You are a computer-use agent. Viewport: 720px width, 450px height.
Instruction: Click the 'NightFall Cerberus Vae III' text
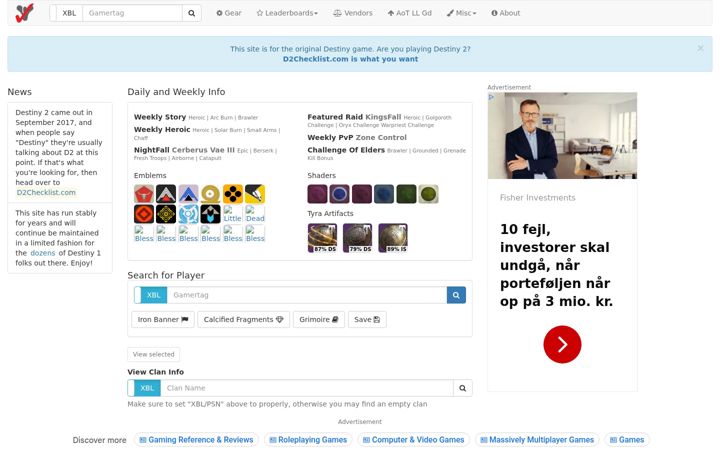pos(184,150)
